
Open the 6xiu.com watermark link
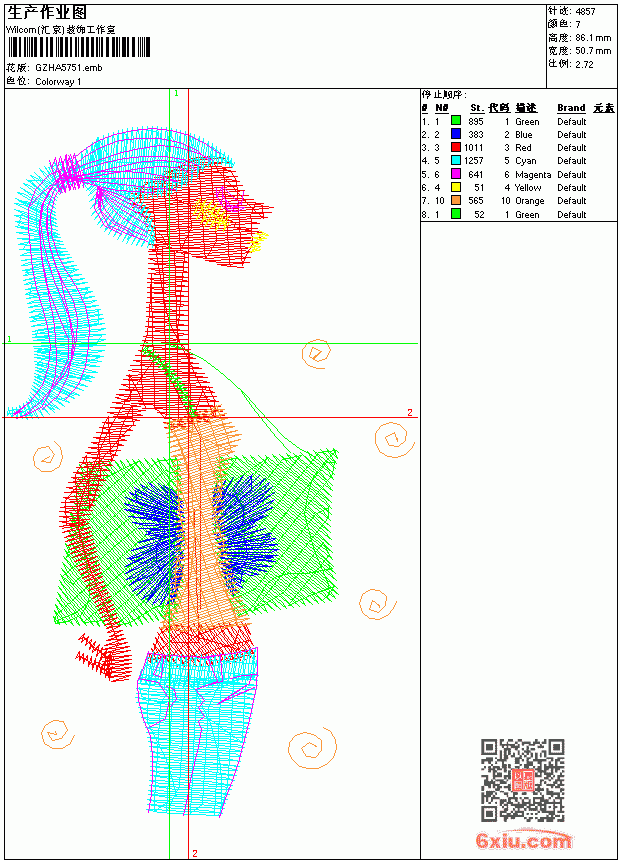point(523,840)
